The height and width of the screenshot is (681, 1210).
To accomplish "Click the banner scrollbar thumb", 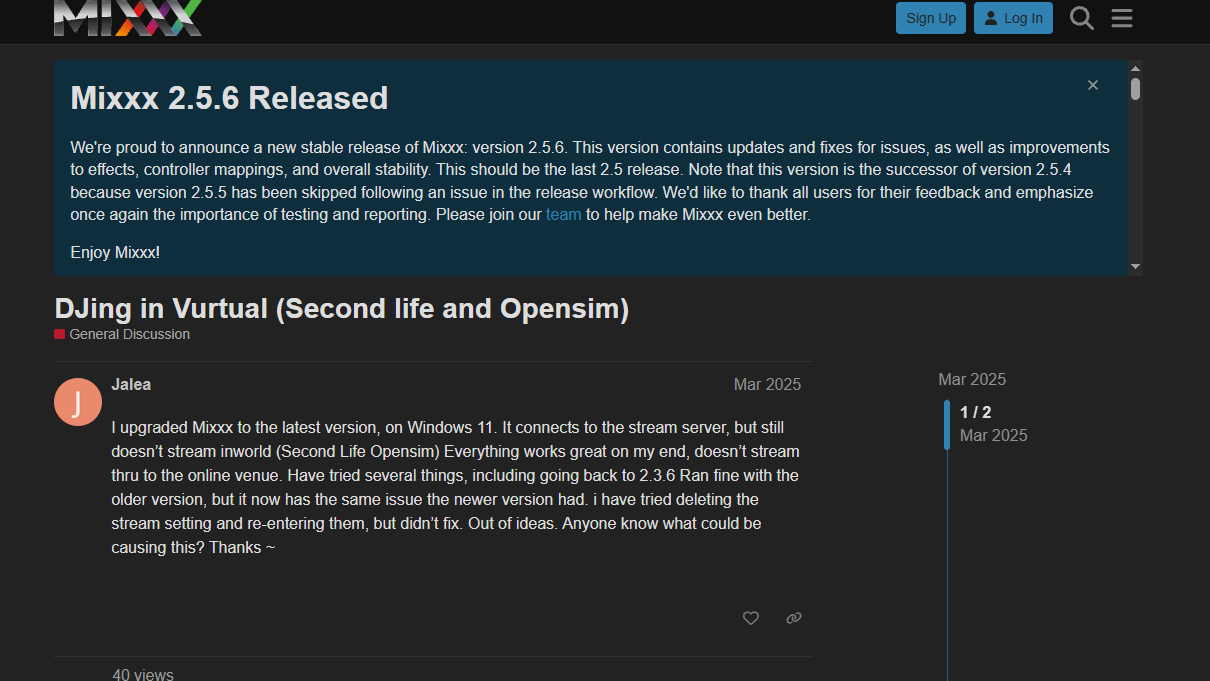I will [x=1135, y=89].
